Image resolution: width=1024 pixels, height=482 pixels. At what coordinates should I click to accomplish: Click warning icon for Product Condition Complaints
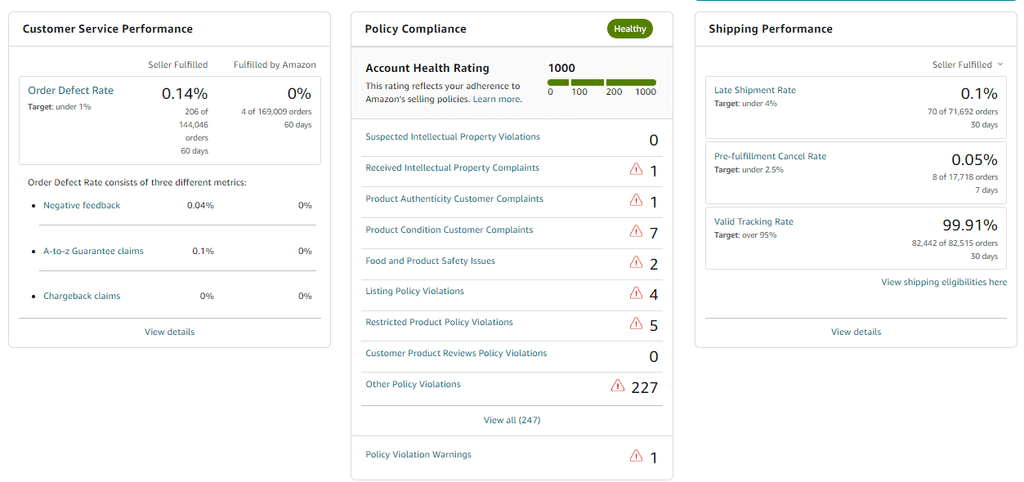pyautogui.click(x=636, y=232)
